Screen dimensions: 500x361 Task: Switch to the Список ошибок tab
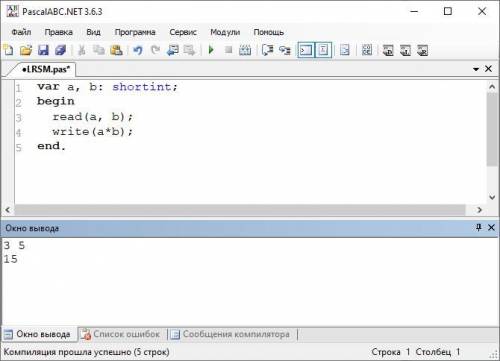point(121,334)
